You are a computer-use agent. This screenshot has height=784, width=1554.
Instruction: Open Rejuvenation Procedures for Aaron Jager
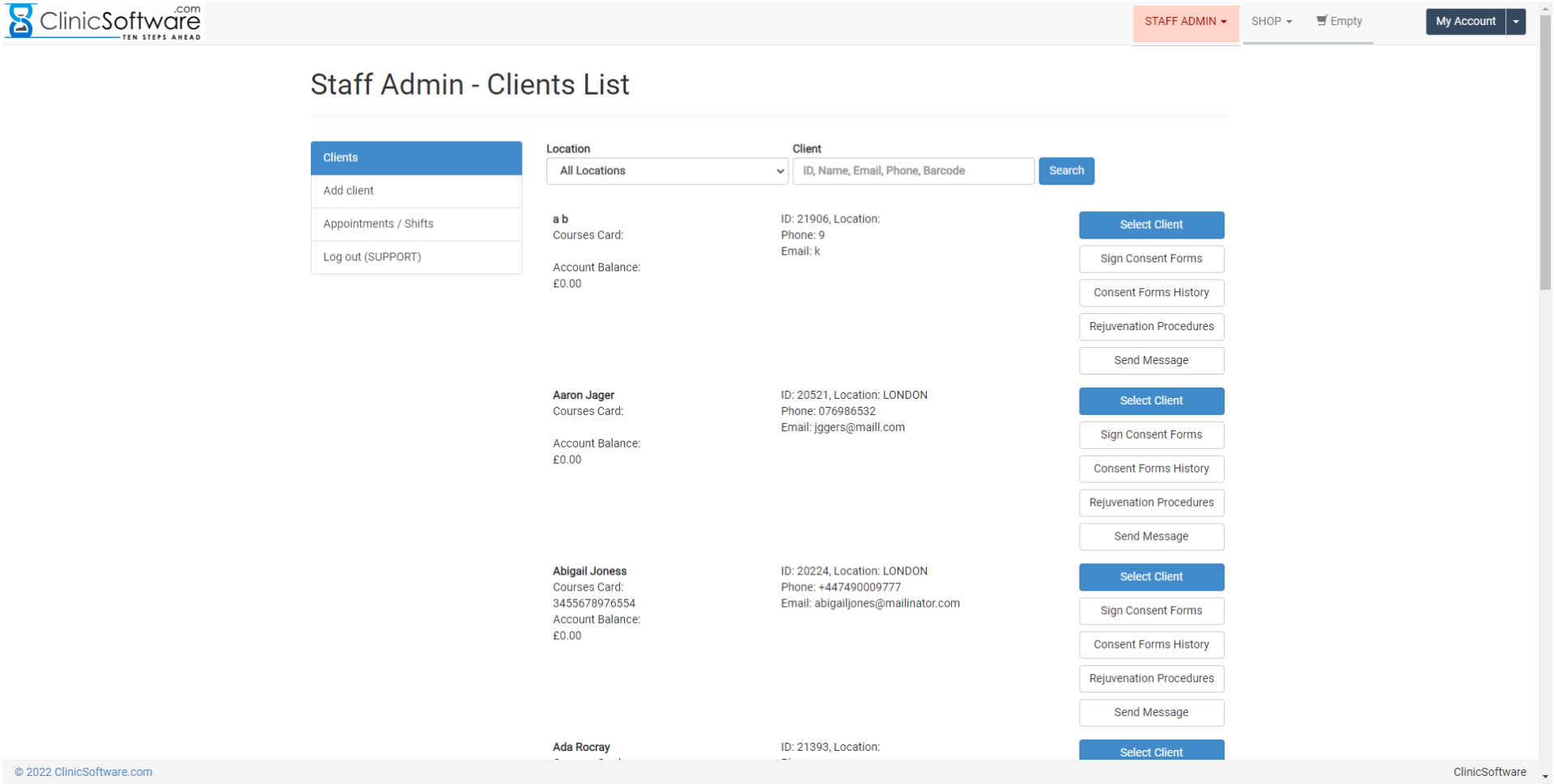pyautogui.click(x=1151, y=502)
